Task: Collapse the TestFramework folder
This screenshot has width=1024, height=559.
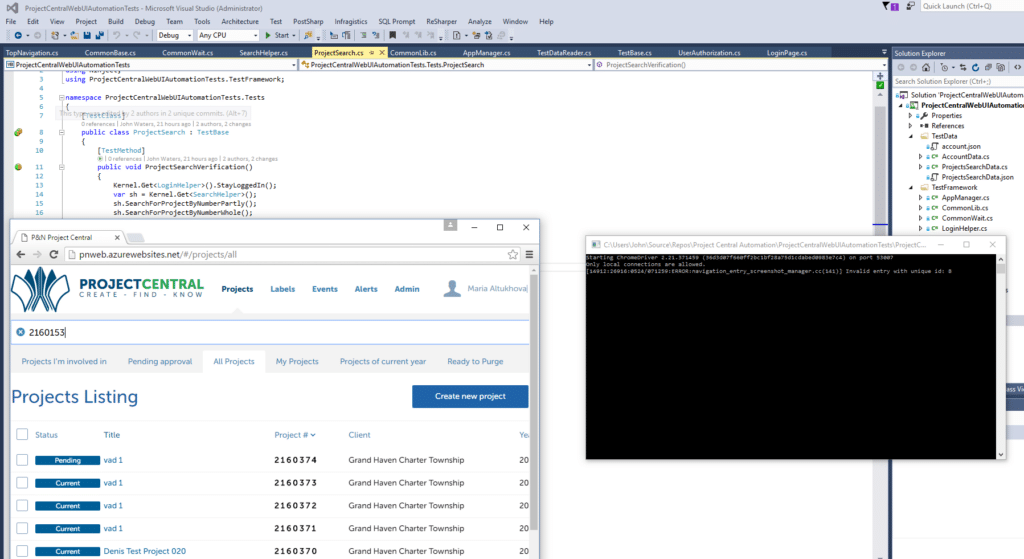Action: [x=911, y=187]
